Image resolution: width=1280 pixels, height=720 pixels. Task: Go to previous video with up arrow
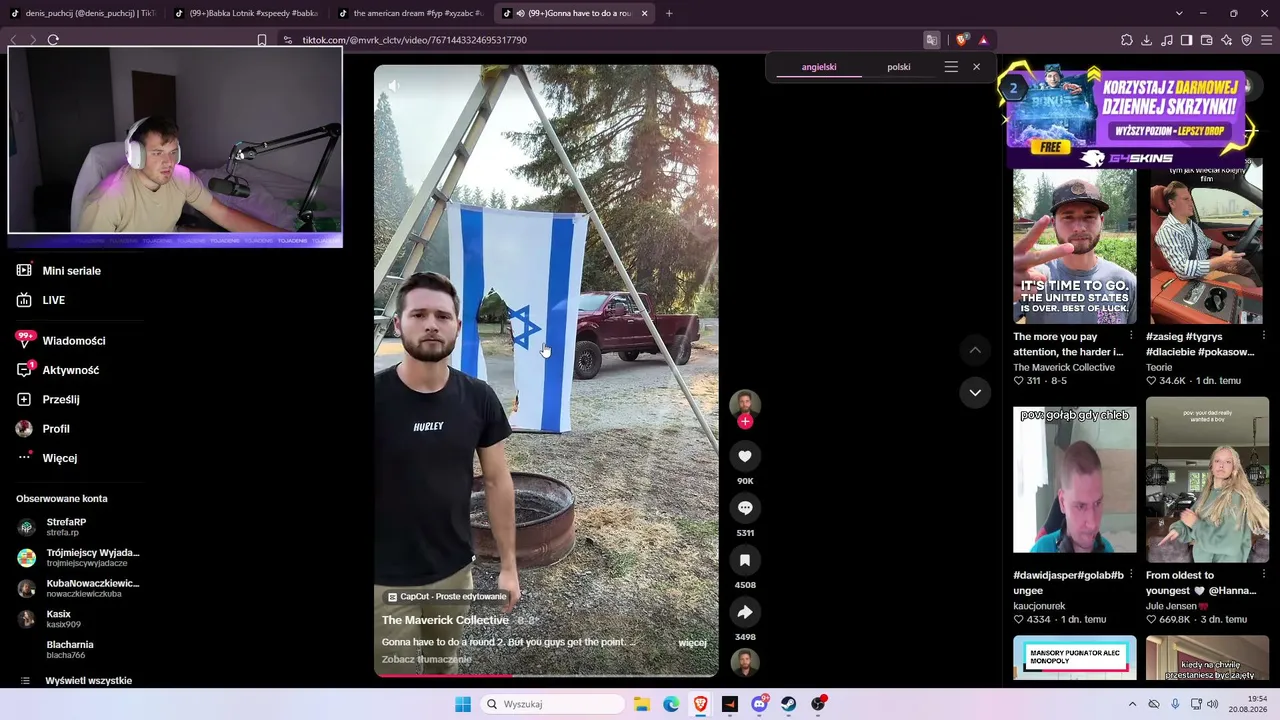pos(975,350)
